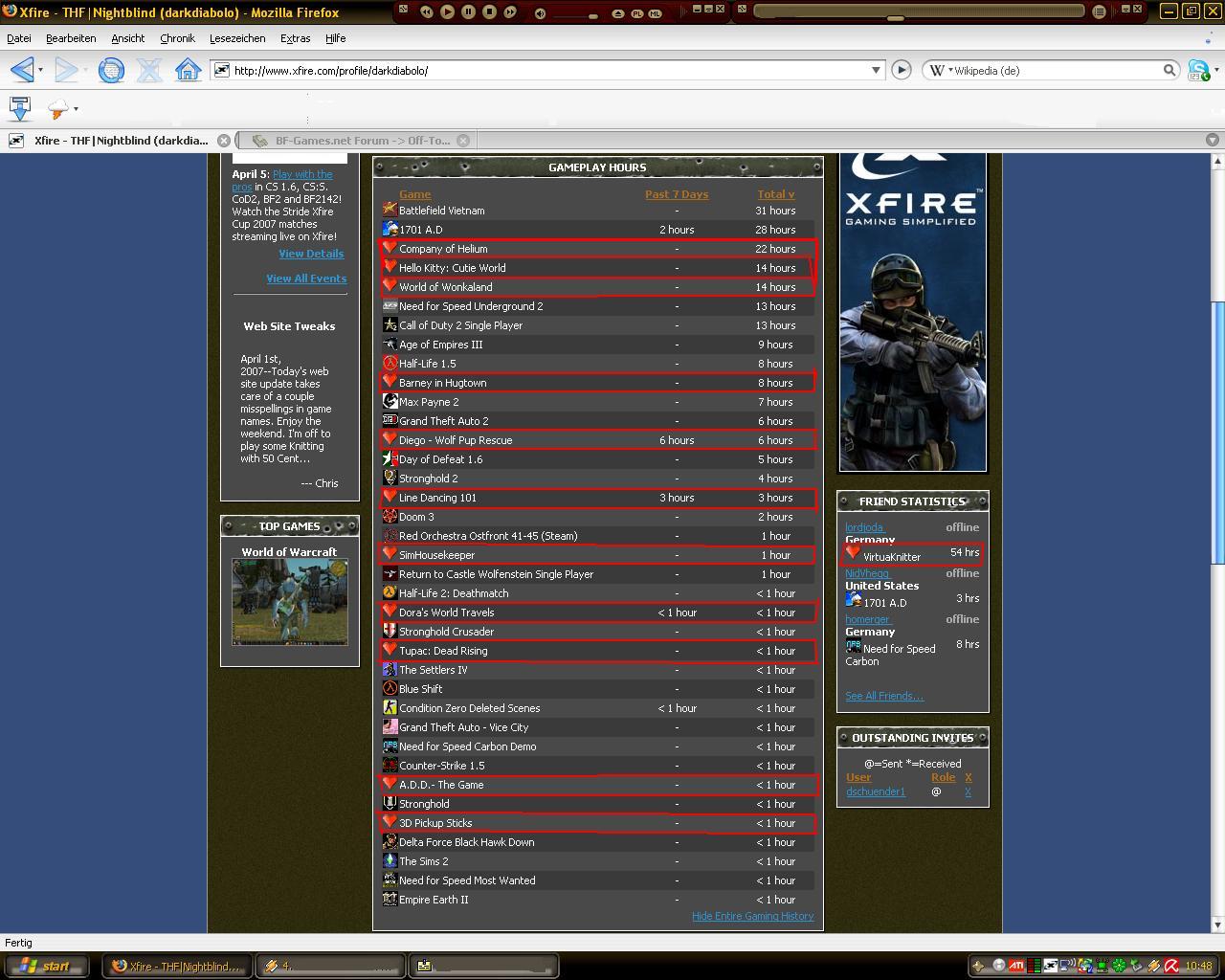Click the Winamp playlist list icon

pos(1099,11)
